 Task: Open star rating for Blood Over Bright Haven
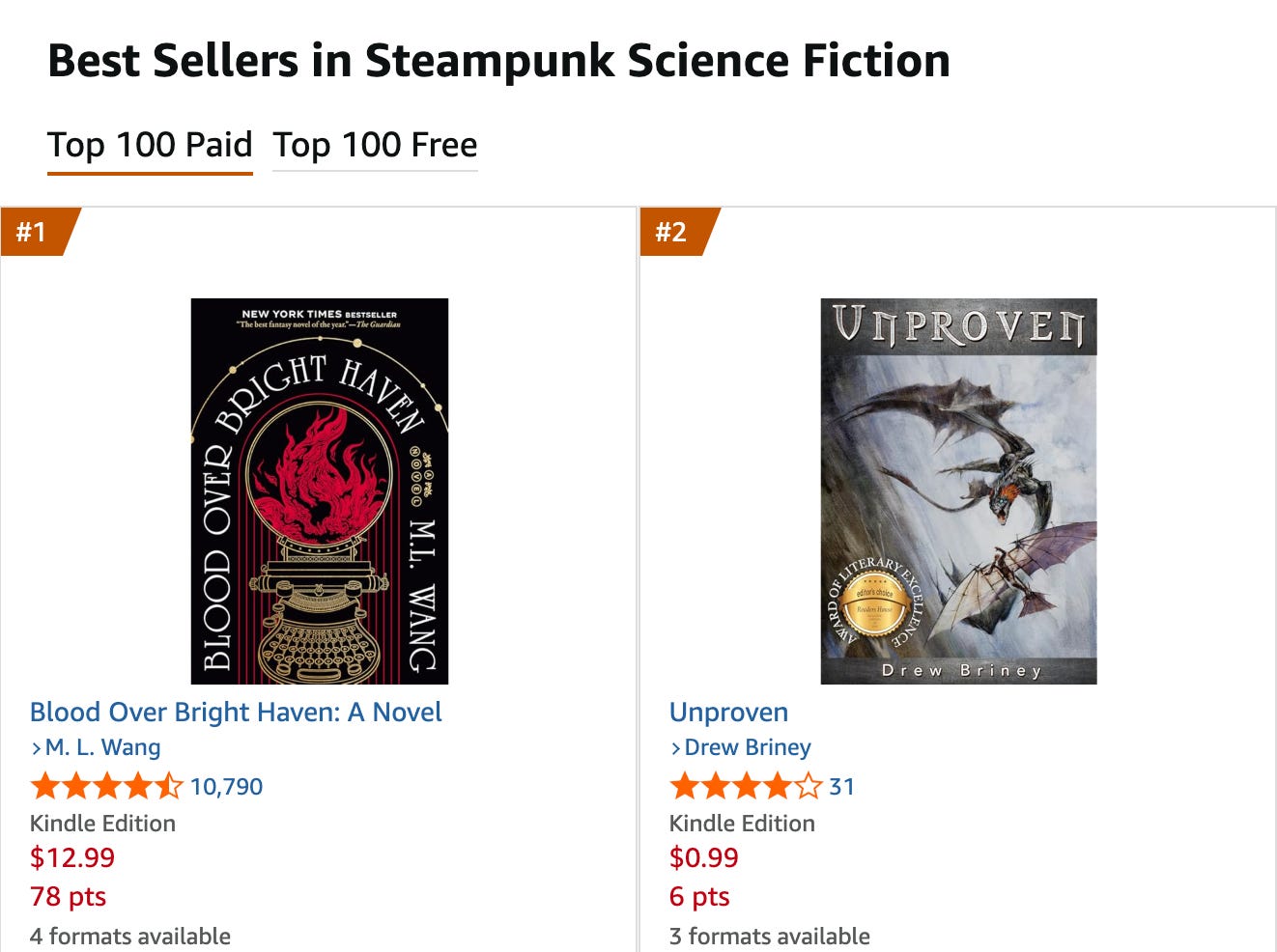click(x=106, y=786)
